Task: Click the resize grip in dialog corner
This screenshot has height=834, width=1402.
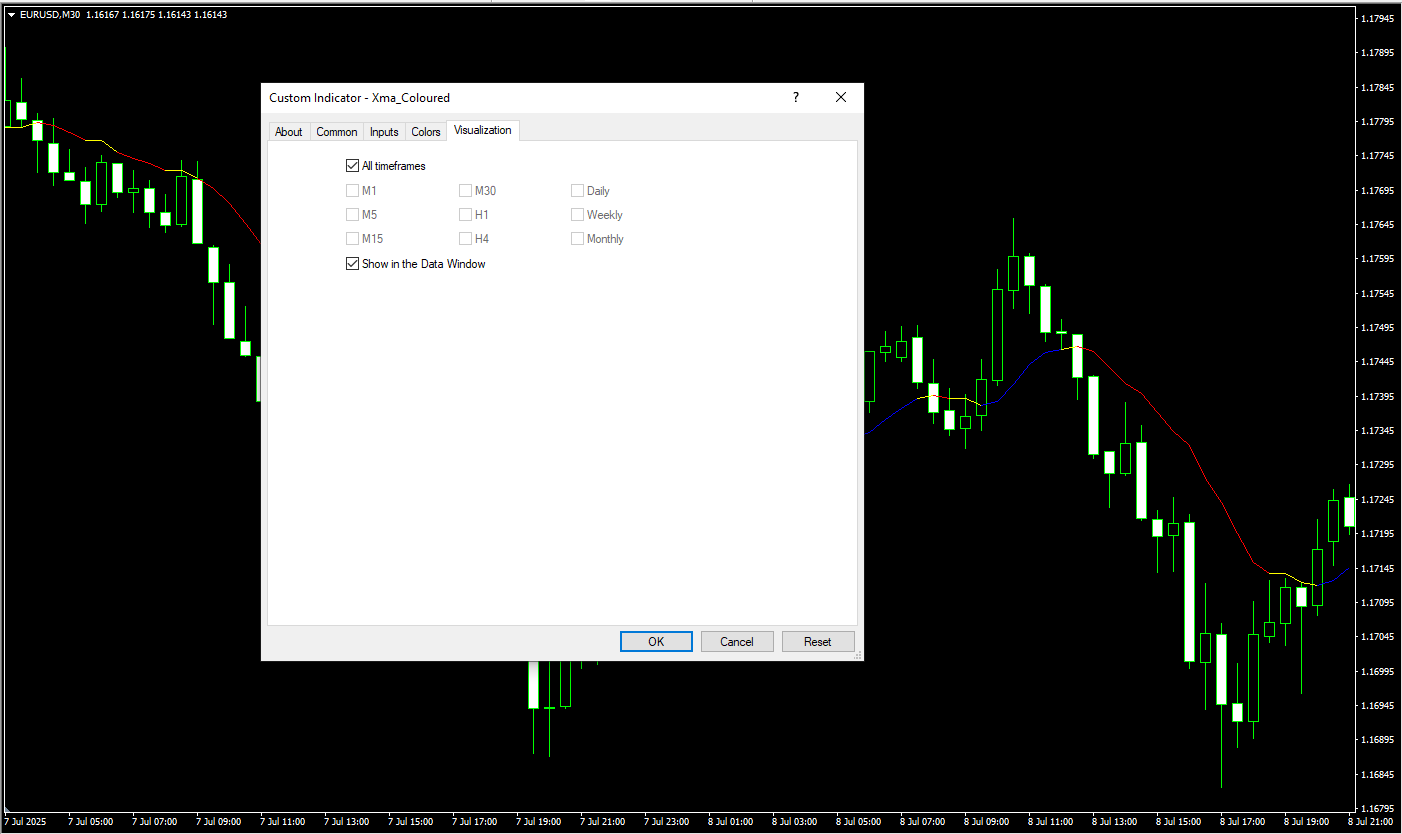Action: 857,655
